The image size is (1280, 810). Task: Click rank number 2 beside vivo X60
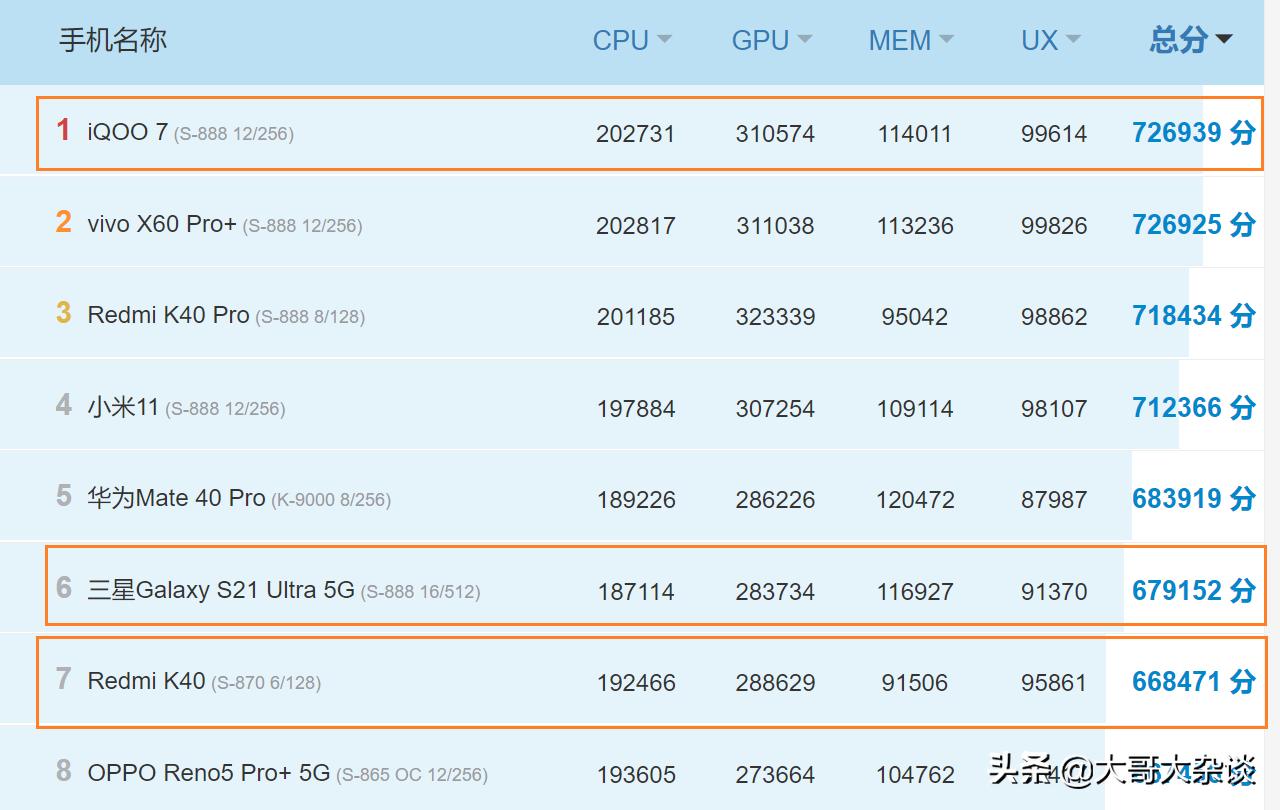[x=63, y=221]
